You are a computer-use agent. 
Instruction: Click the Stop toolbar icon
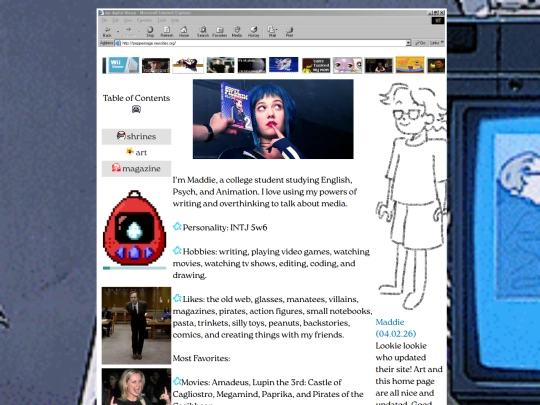coord(150,30)
